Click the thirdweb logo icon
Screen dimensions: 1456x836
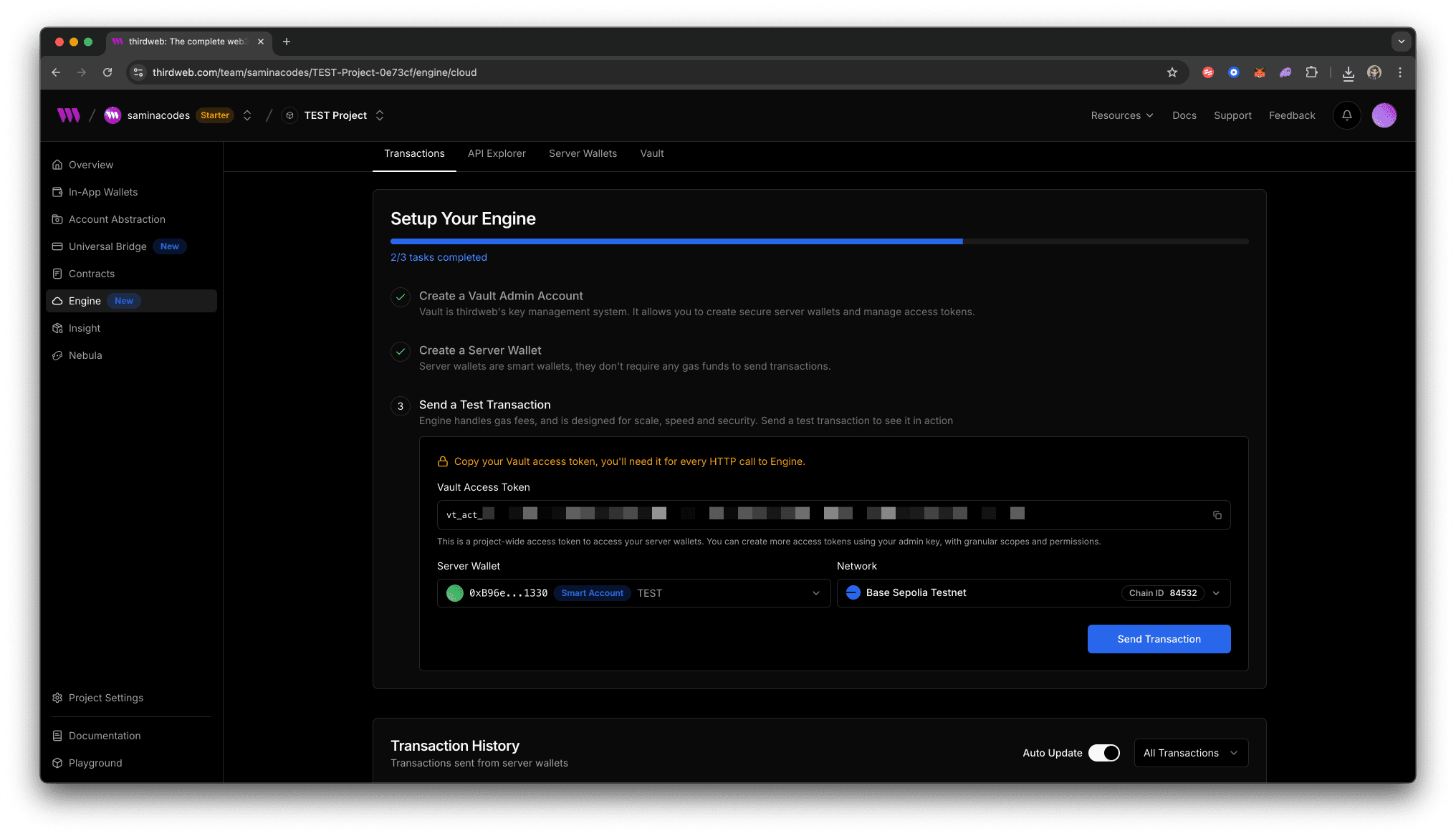pos(69,115)
